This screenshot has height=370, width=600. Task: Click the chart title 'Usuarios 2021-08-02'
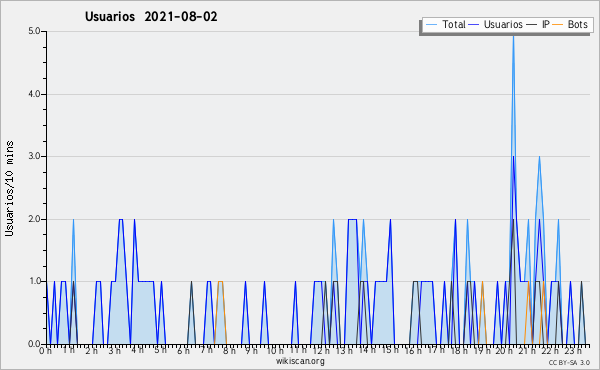click(x=151, y=16)
